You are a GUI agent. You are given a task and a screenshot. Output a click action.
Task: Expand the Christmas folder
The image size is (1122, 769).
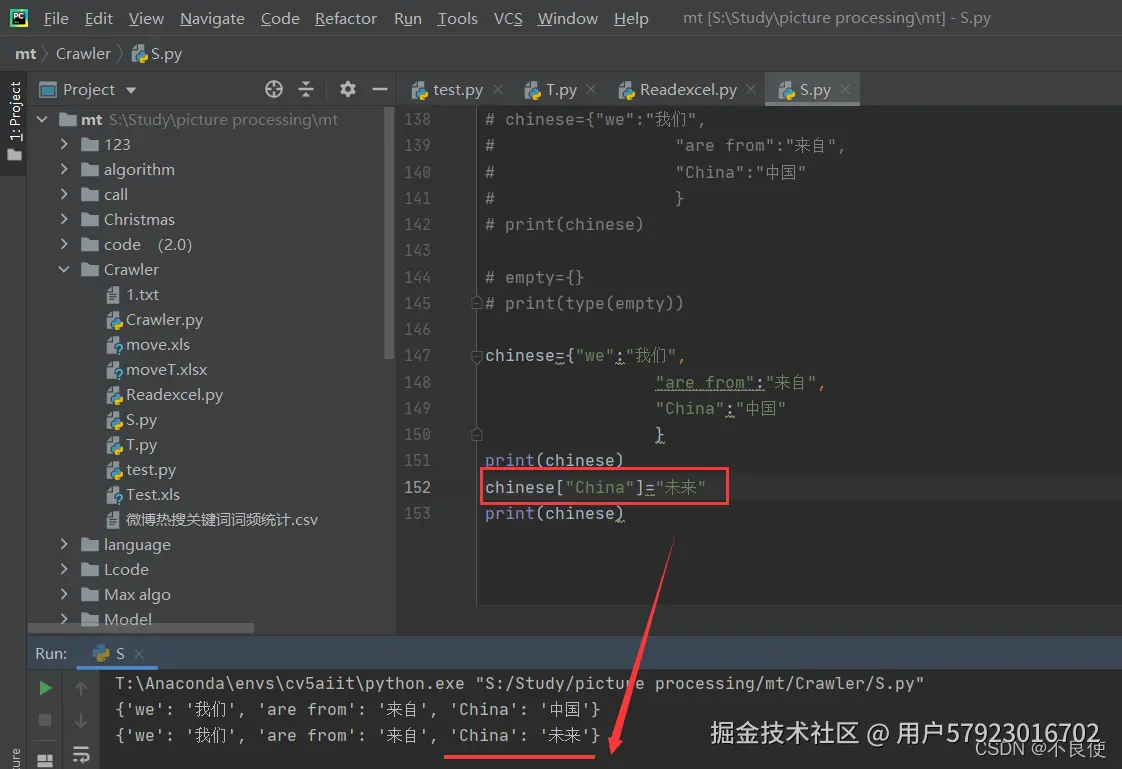point(64,220)
